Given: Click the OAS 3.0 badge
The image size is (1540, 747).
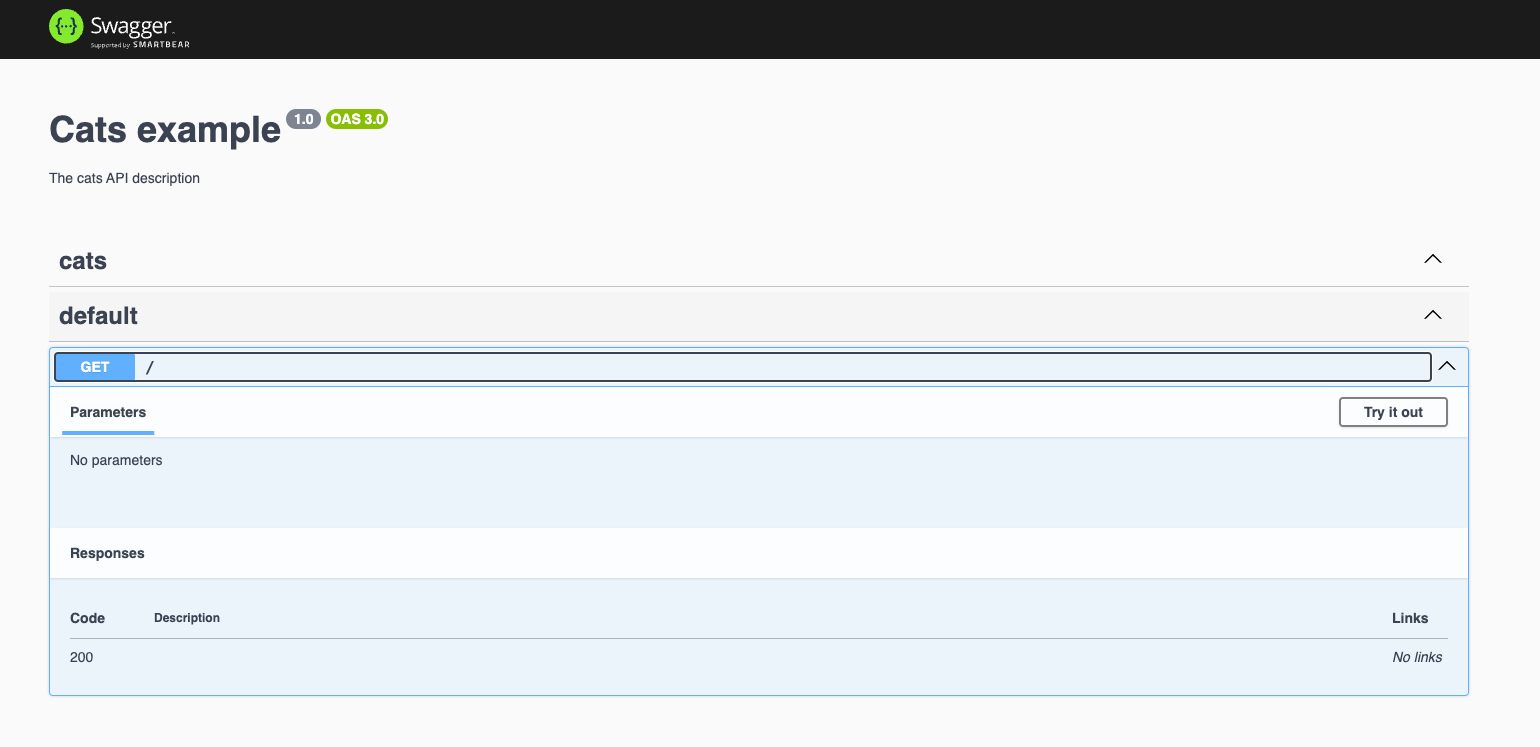Looking at the screenshot, I should 357,119.
